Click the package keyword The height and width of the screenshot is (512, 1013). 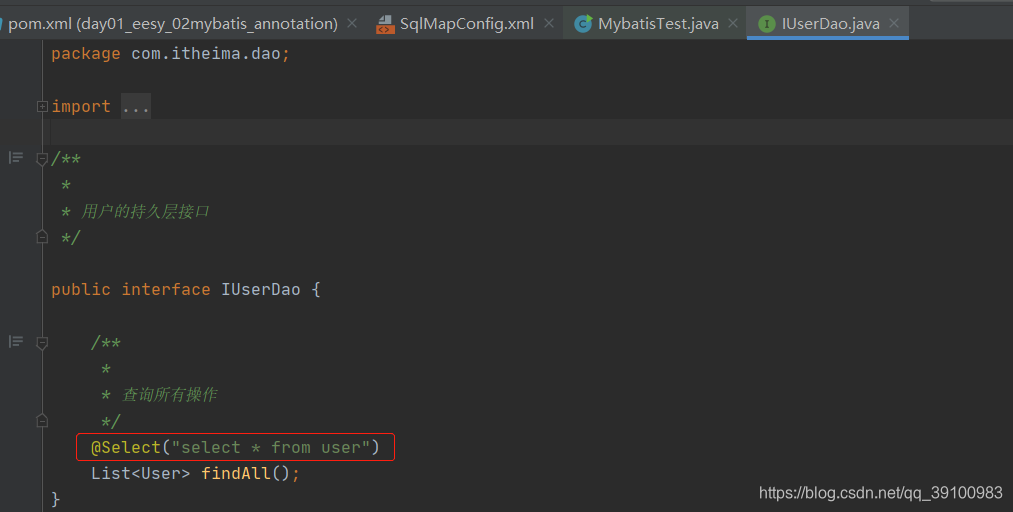86,54
